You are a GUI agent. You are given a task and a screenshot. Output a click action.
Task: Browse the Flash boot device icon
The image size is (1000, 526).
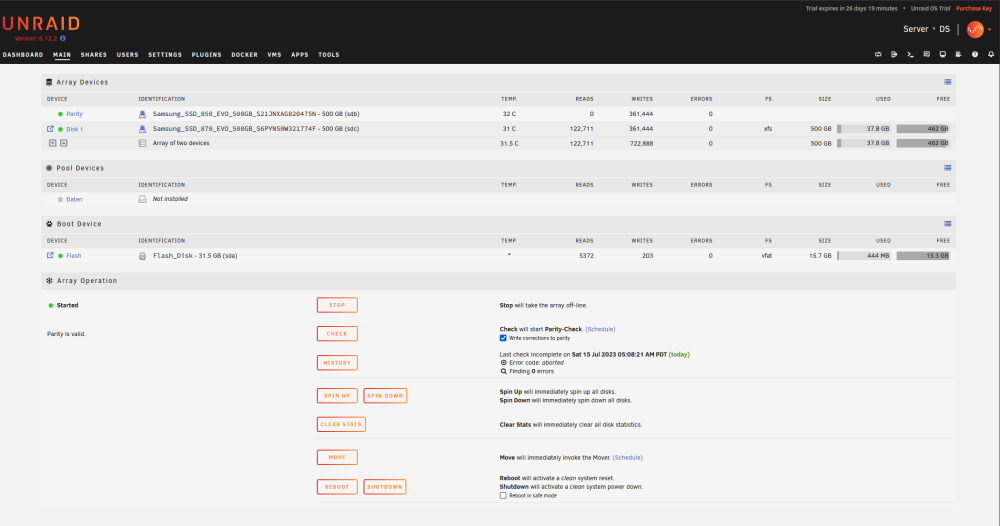click(50, 255)
